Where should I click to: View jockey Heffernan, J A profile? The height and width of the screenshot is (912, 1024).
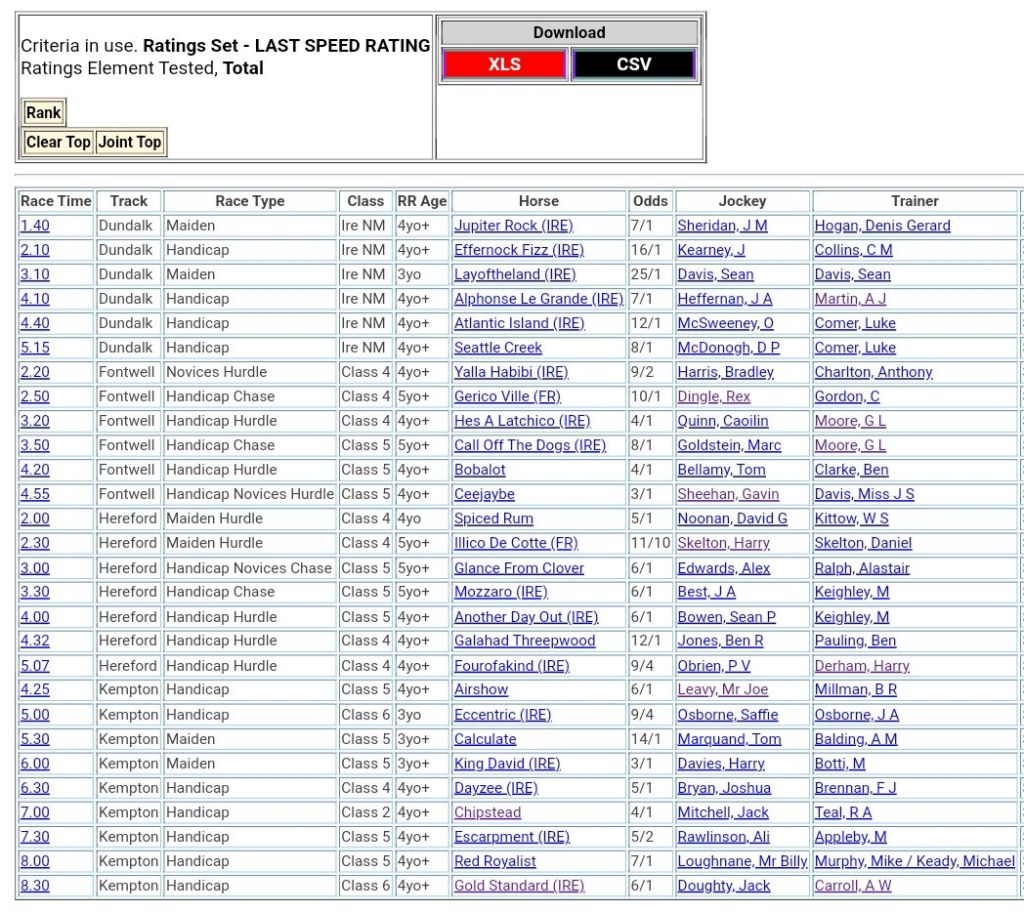[x=724, y=299]
